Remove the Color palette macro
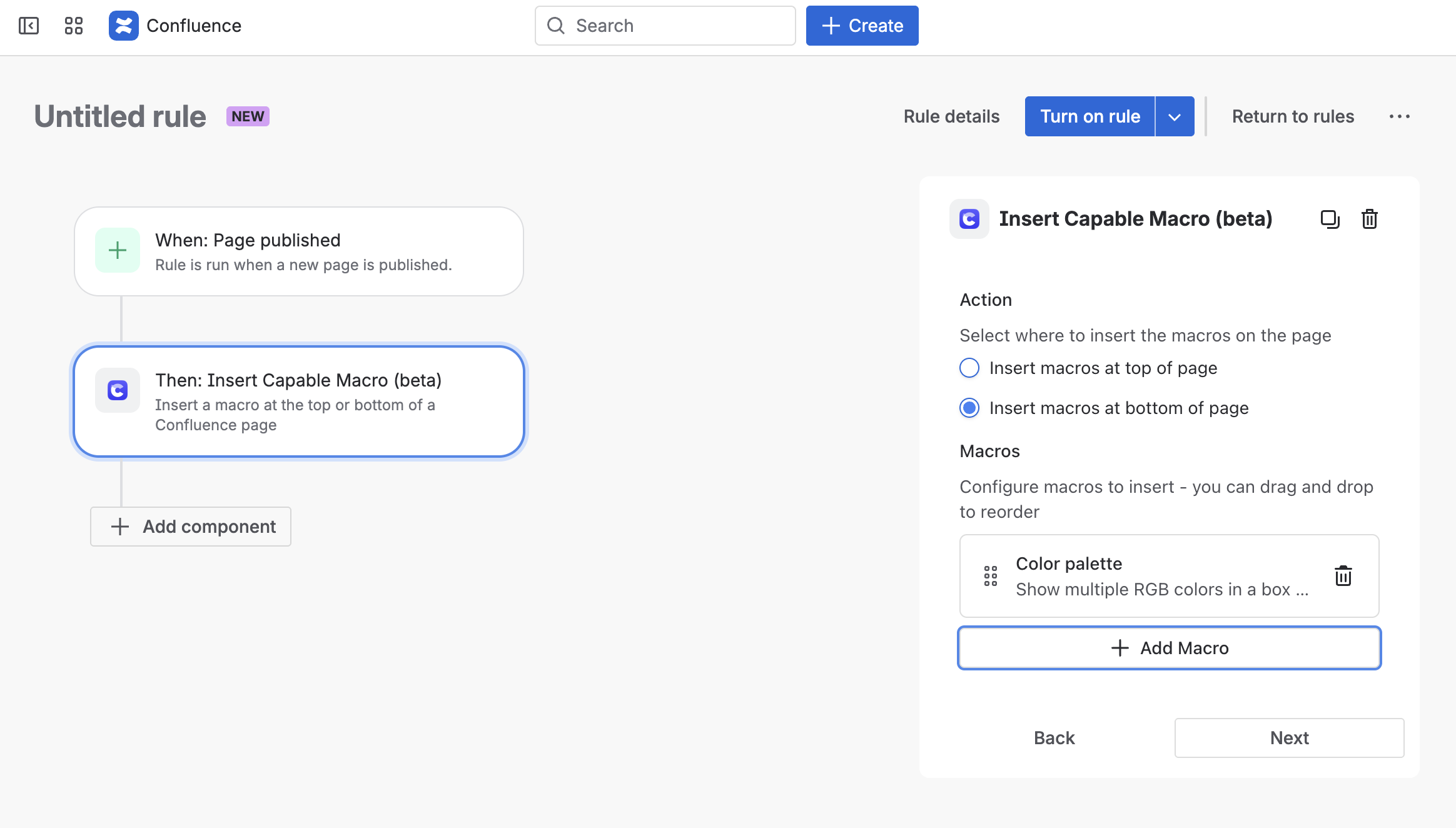1456x828 pixels. click(x=1343, y=576)
